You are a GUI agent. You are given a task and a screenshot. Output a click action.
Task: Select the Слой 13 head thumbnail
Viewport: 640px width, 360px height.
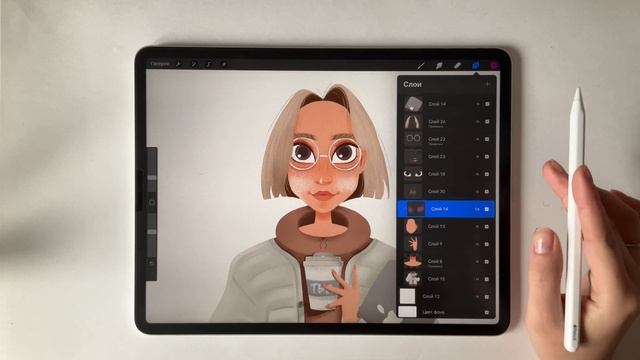pyautogui.click(x=413, y=227)
